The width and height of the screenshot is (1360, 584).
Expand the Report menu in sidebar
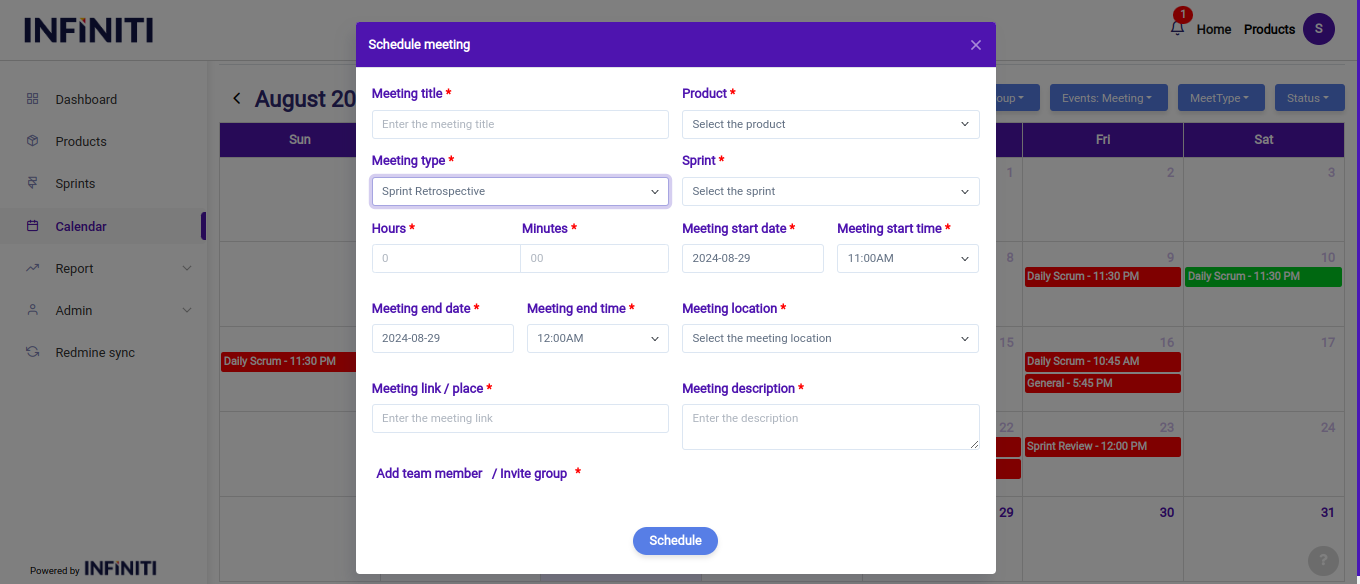pos(187,268)
